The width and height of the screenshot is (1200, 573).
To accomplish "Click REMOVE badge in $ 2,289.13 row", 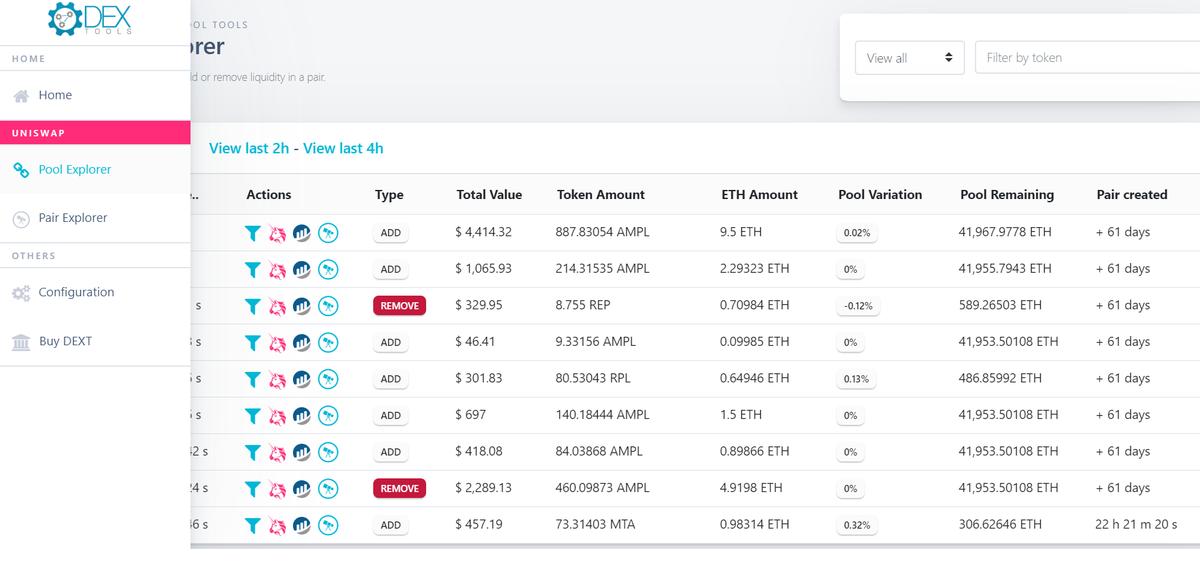I will click(x=399, y=488).
